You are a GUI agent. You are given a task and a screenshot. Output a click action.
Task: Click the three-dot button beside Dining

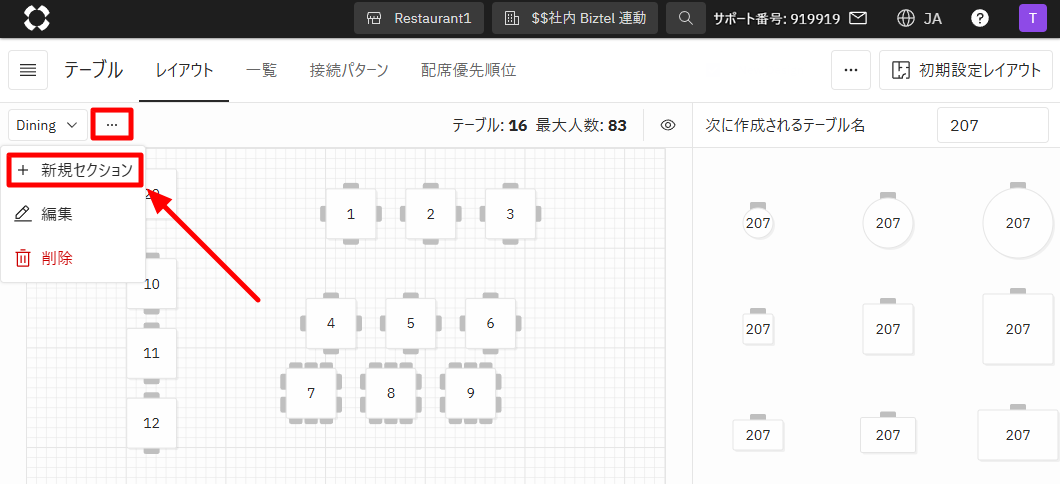point(112,125)
